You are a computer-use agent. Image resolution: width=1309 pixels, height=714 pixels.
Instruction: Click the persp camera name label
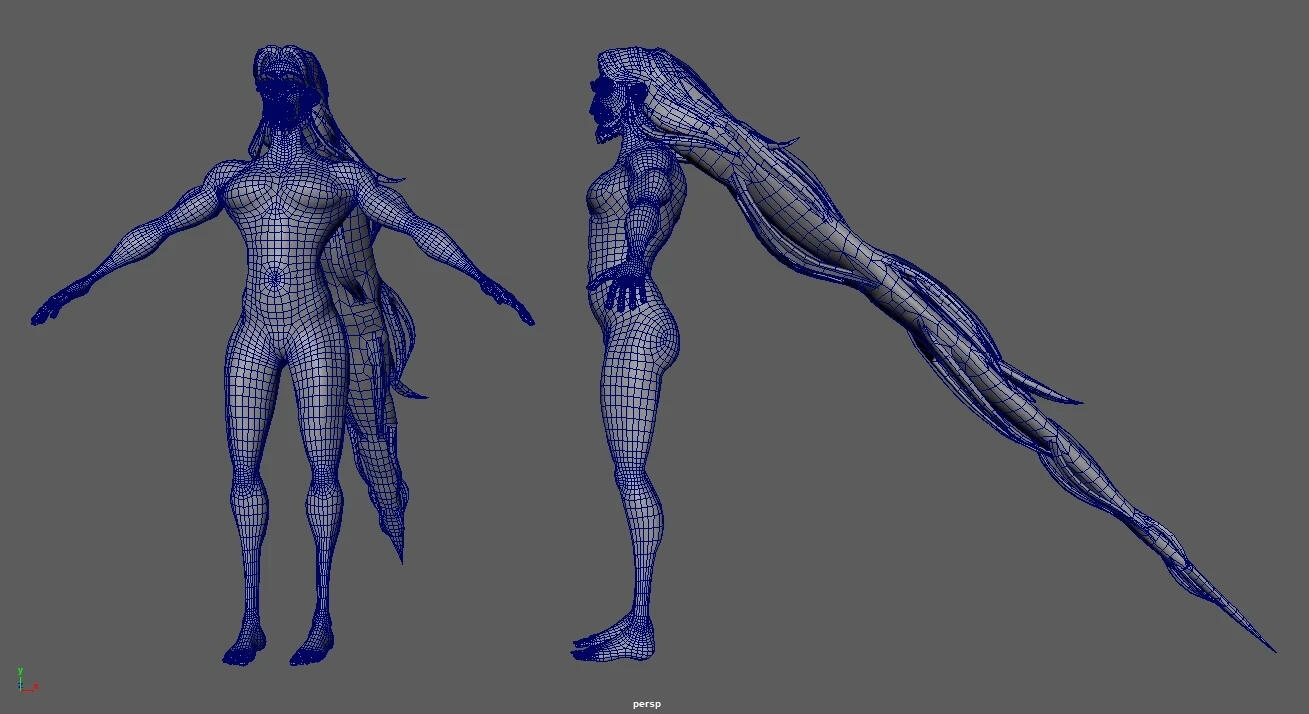(x=647, y=704)
